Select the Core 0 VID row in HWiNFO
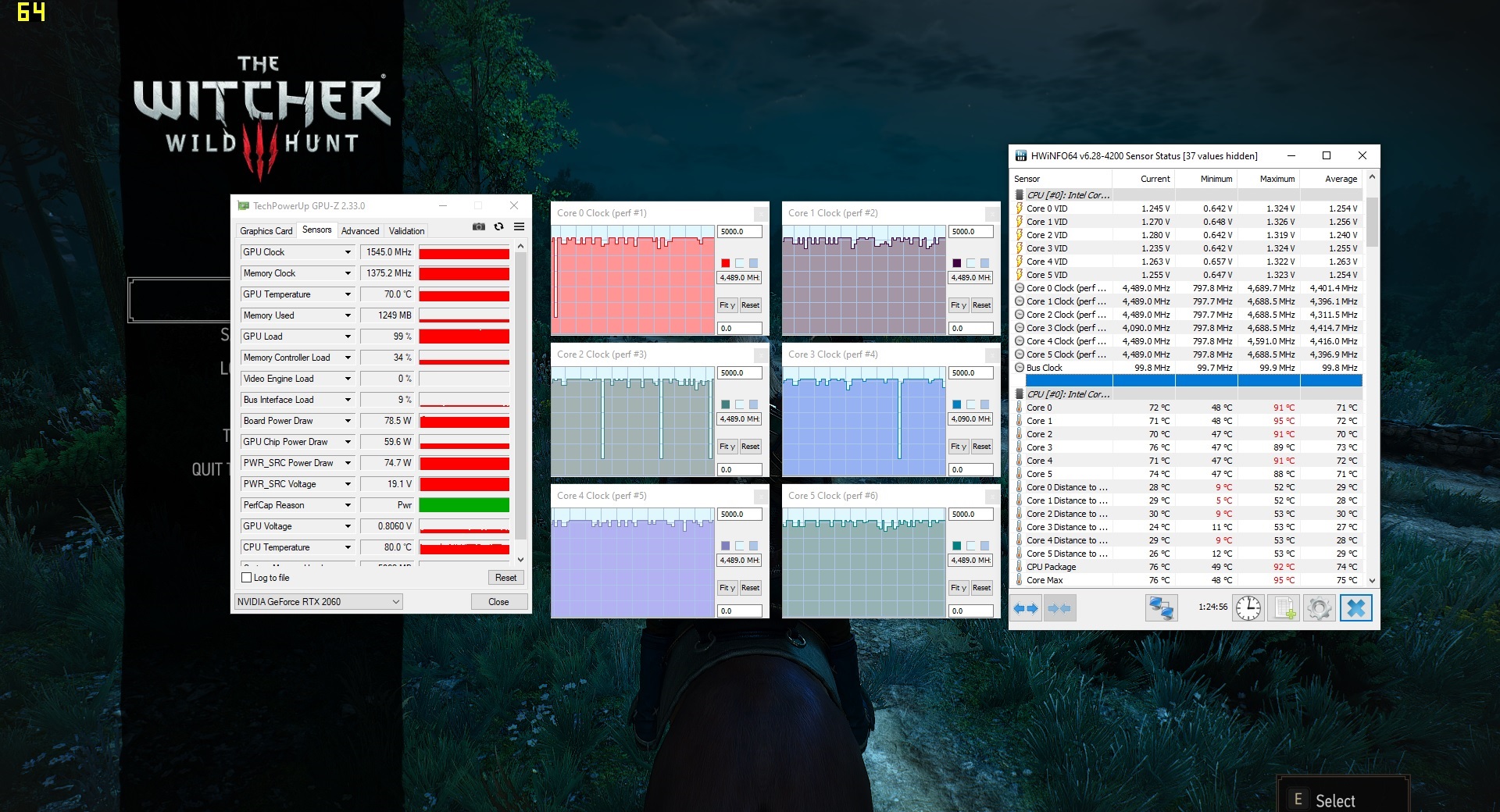 click(1187, 208)
